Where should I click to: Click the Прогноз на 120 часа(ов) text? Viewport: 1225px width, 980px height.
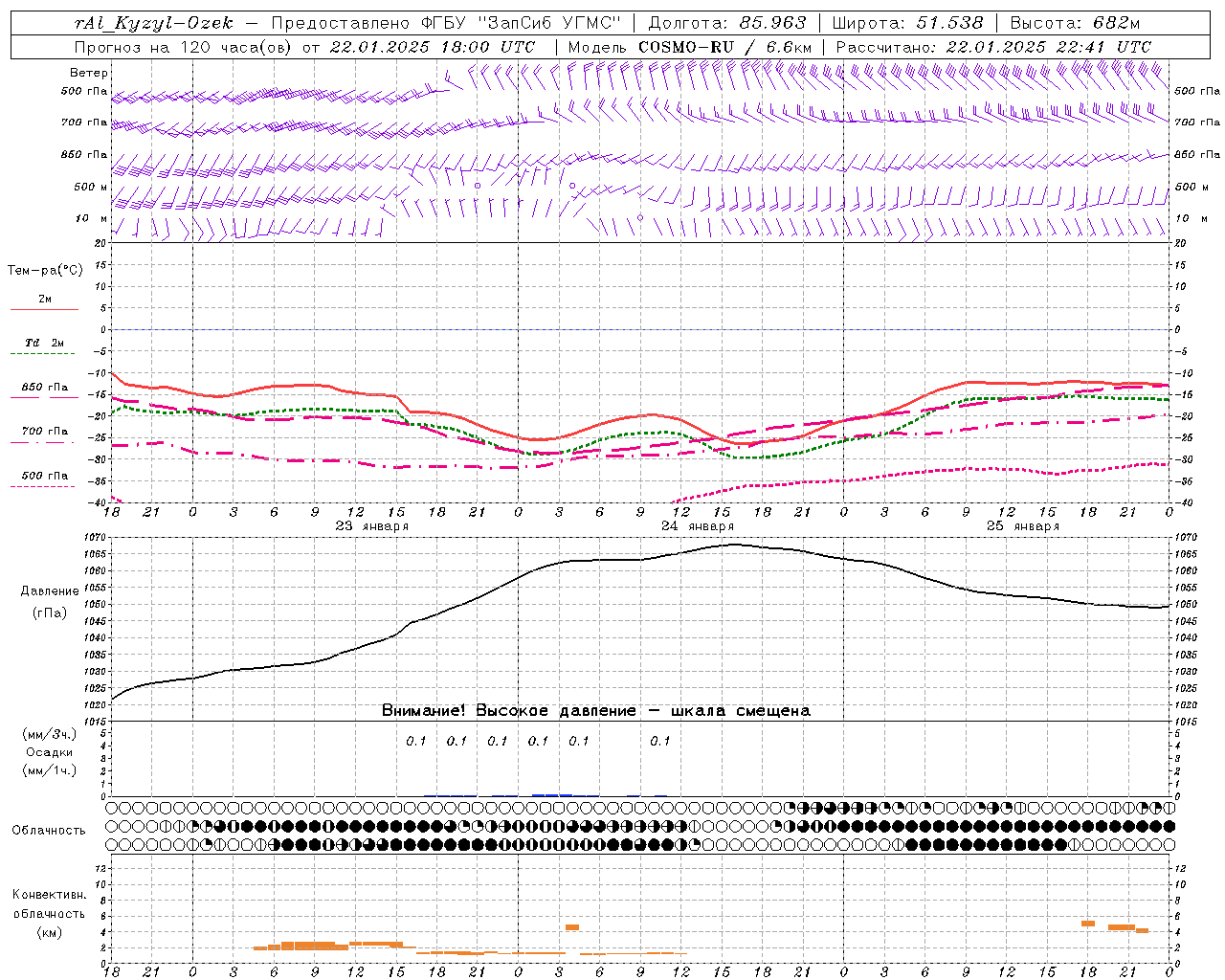pos(184,47)
